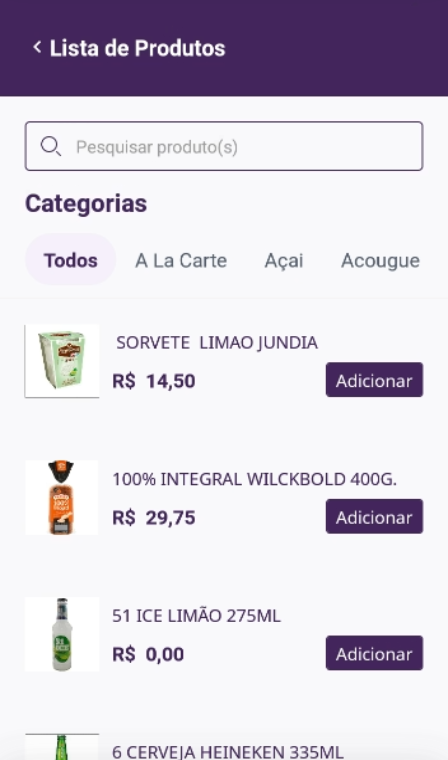Add 51 Ice Limão 275ML with Adicionar

(x=374, y=653)
